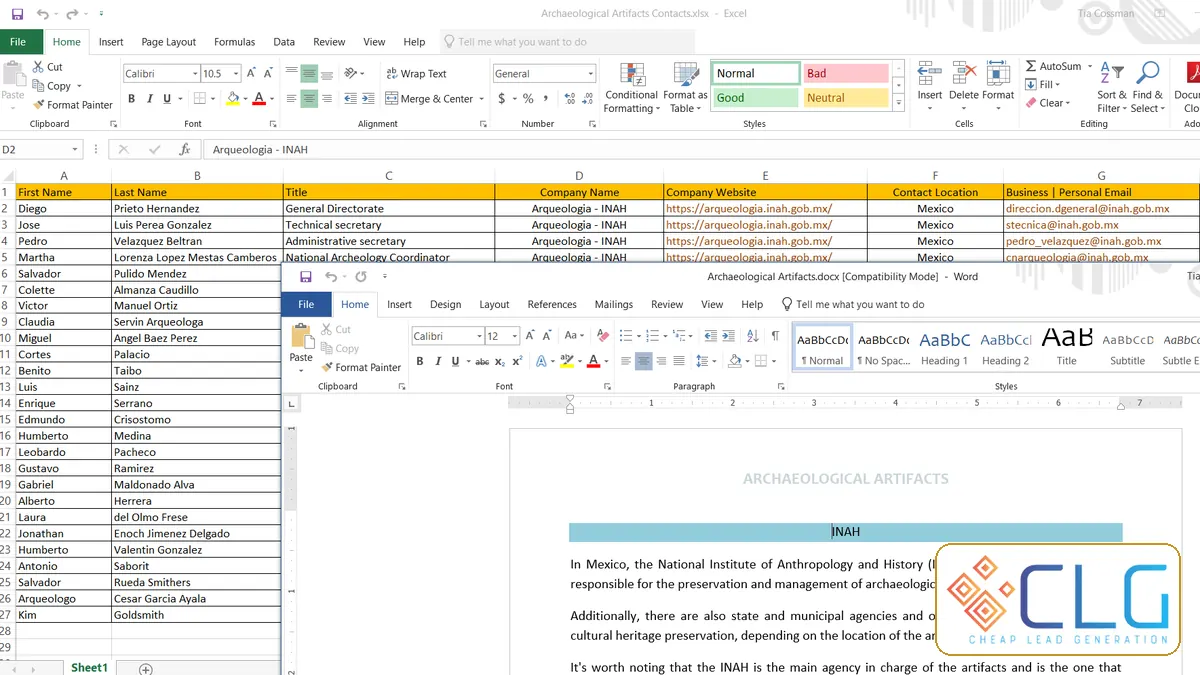The image size is (1200, 675).
Task: Toggle subscript in Word
Action: click(500, 361)
